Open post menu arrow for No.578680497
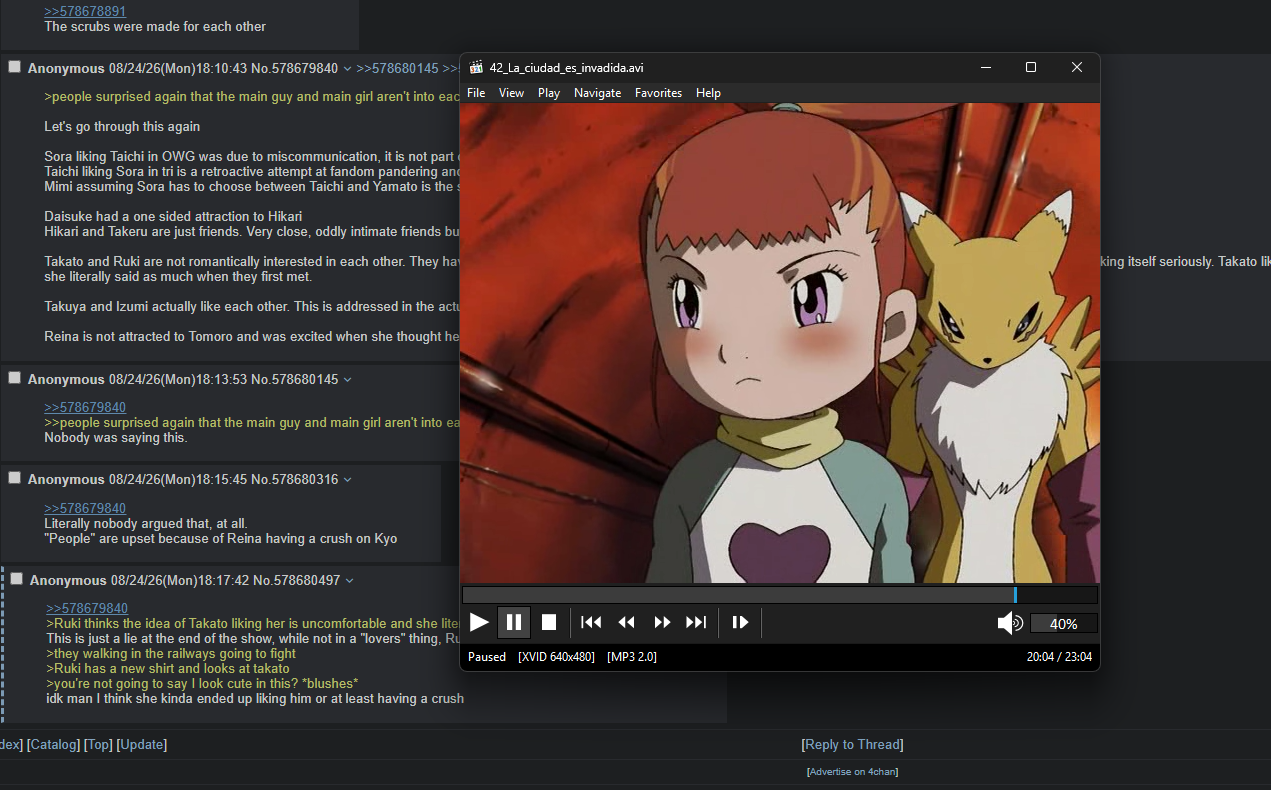 click(349, 581)
